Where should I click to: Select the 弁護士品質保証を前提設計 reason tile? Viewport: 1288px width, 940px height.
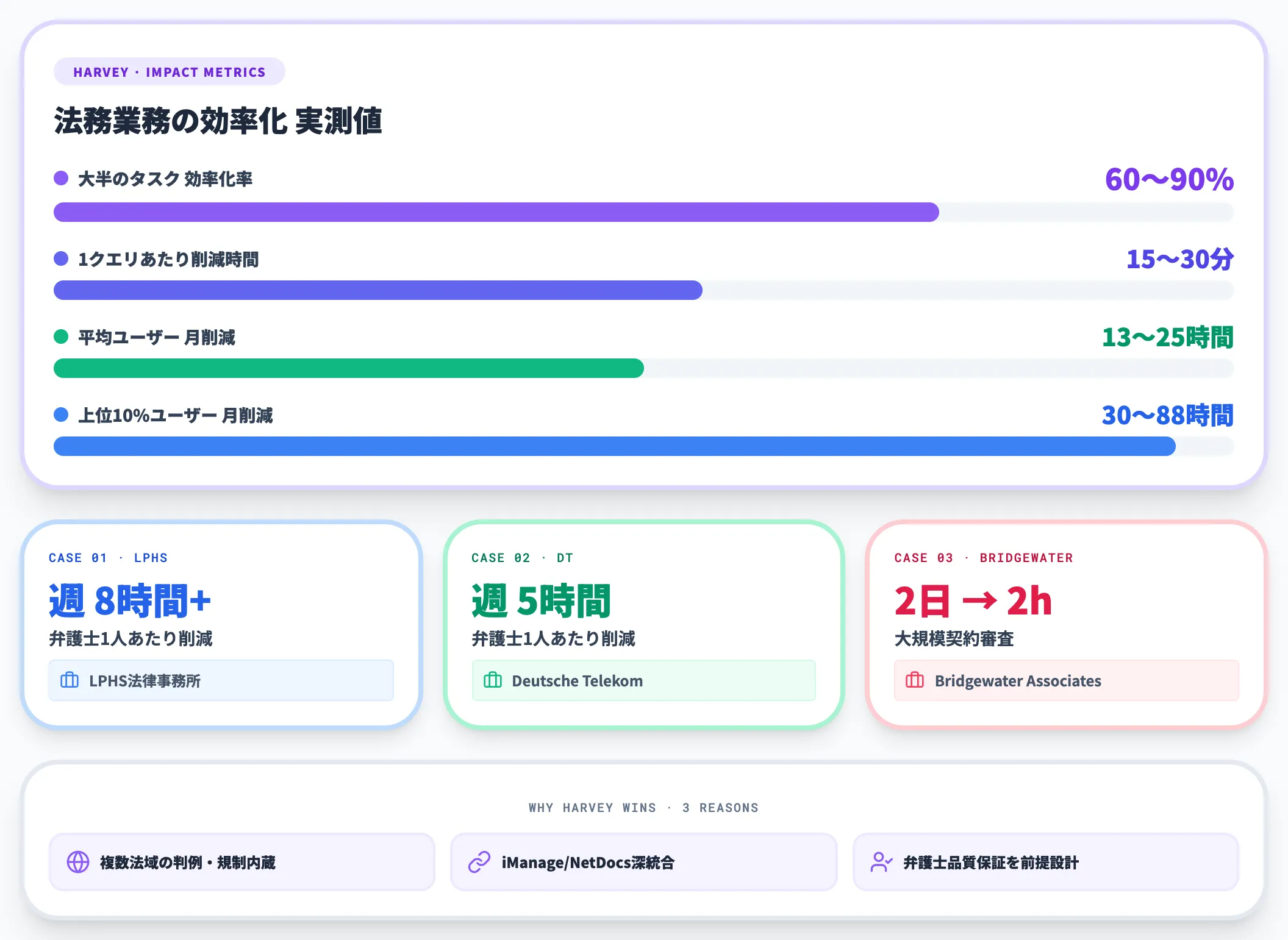pyautogui.click(x=1045, y=862)
